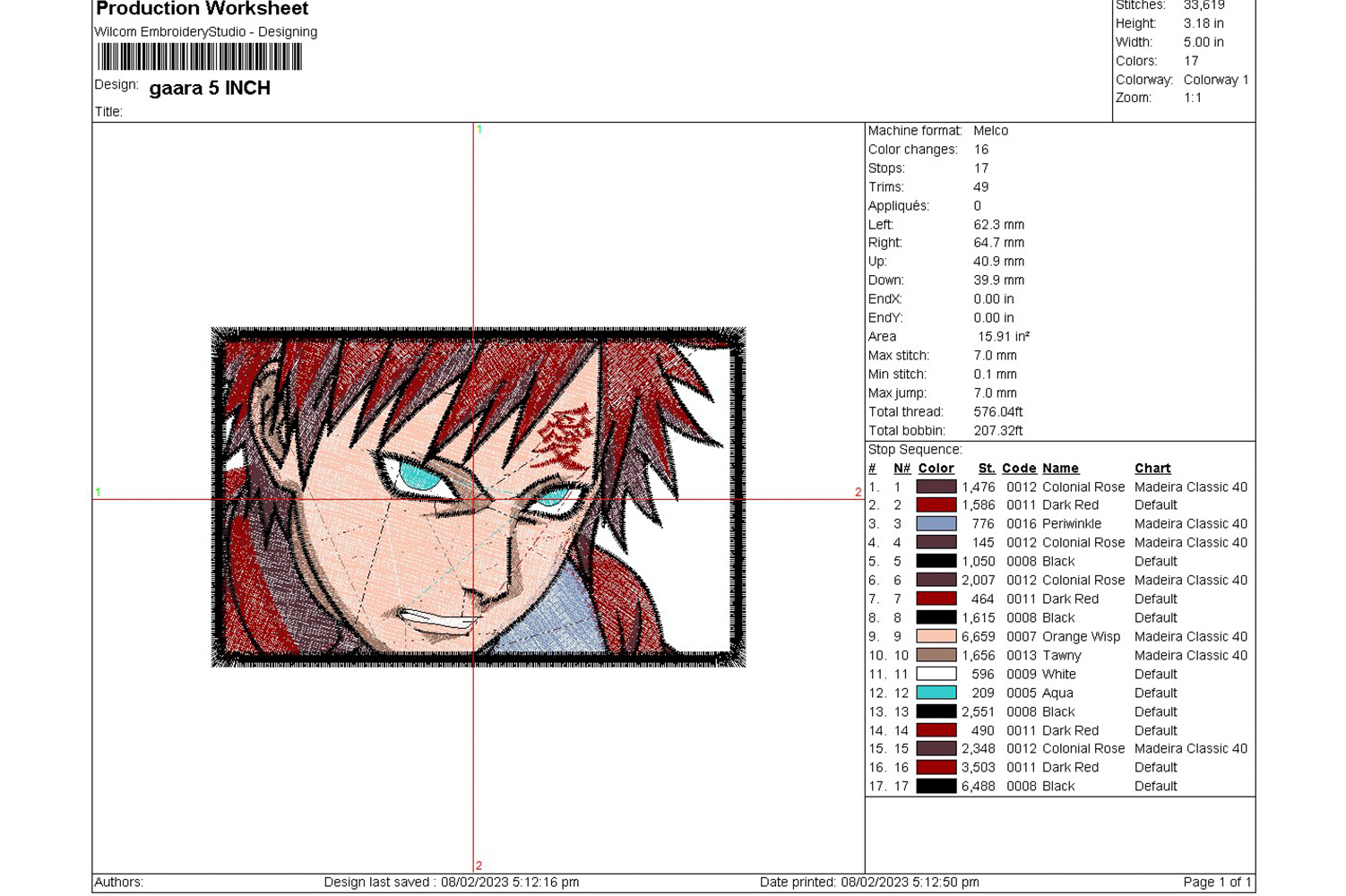Click the Code '0016' in the Periwinkle row
This screenshot has height=896, width=1346.
pos(1021,524)
